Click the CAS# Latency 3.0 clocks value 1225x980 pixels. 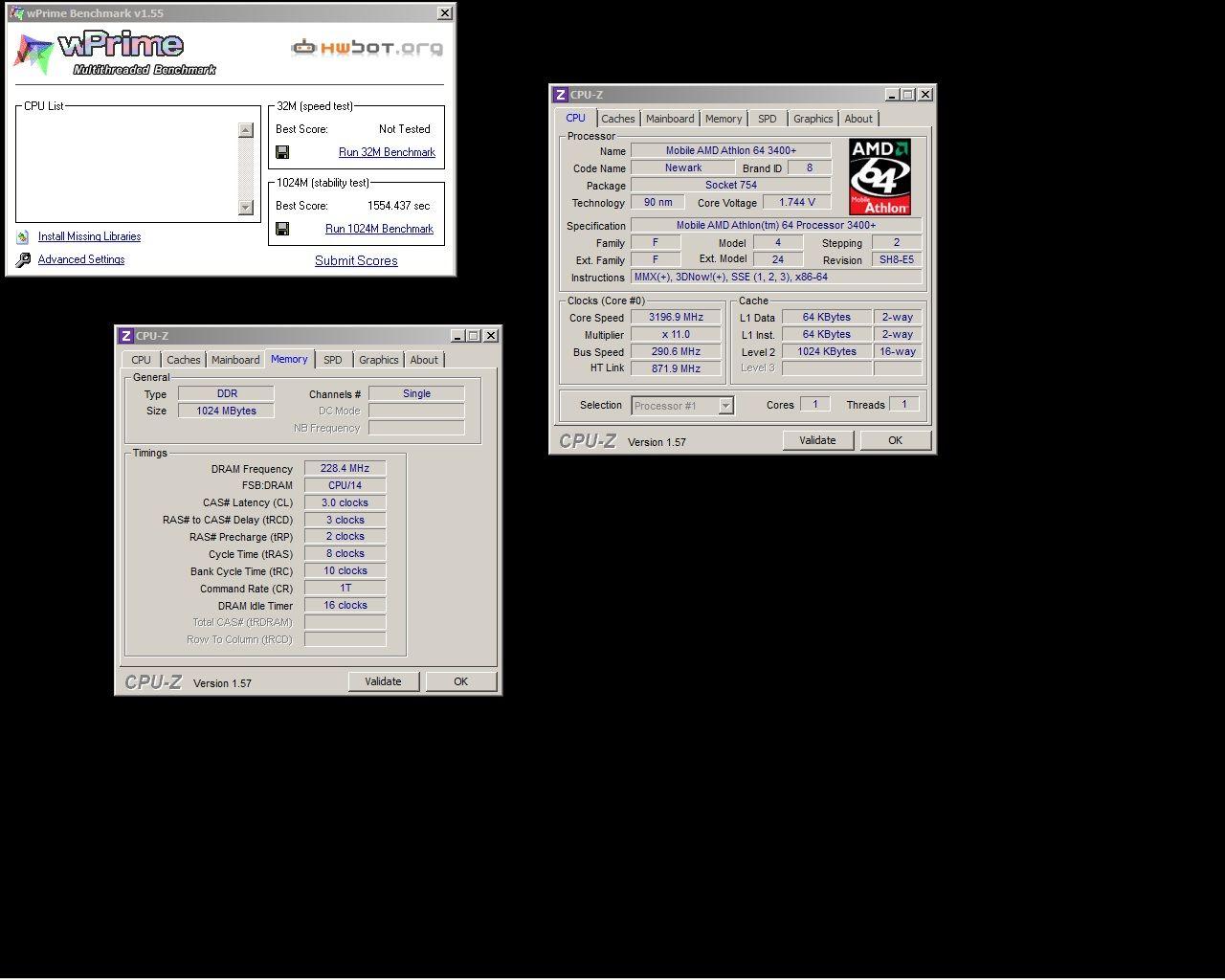pyautogui.click(x=345, y=502)
